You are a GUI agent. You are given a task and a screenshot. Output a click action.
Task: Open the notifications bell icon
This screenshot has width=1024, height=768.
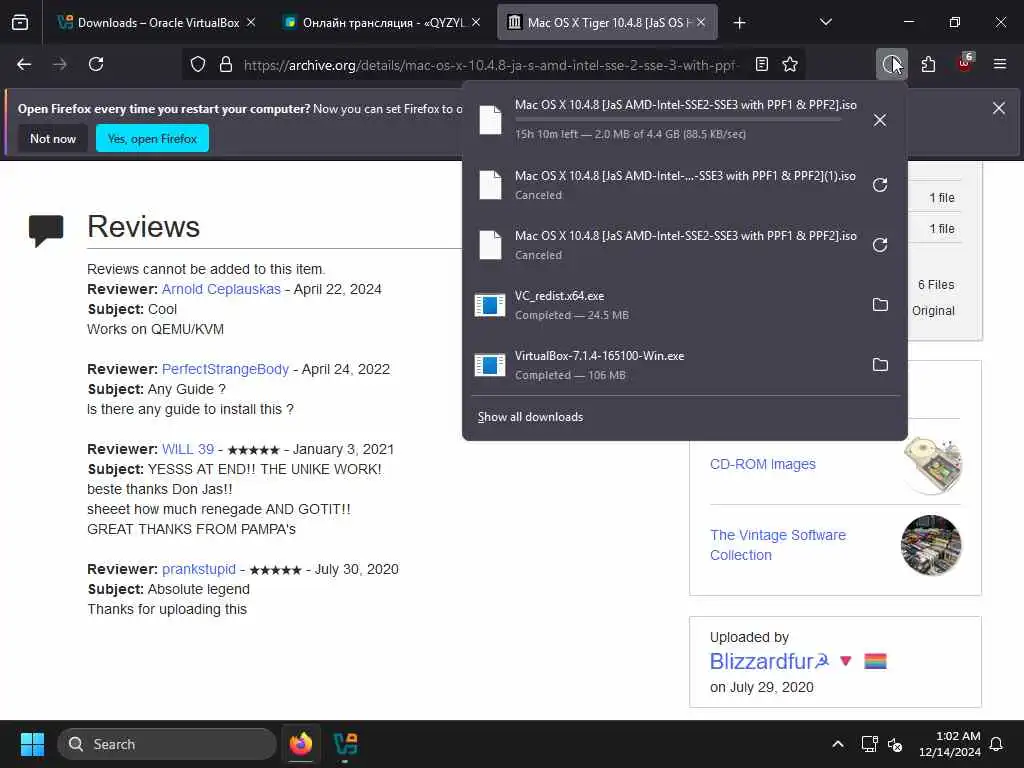[997, 744]
